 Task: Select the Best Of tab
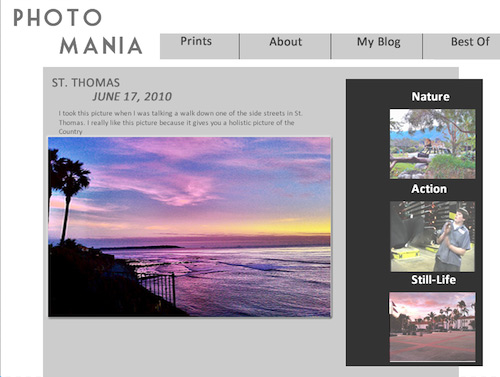(x=462, y=46)
